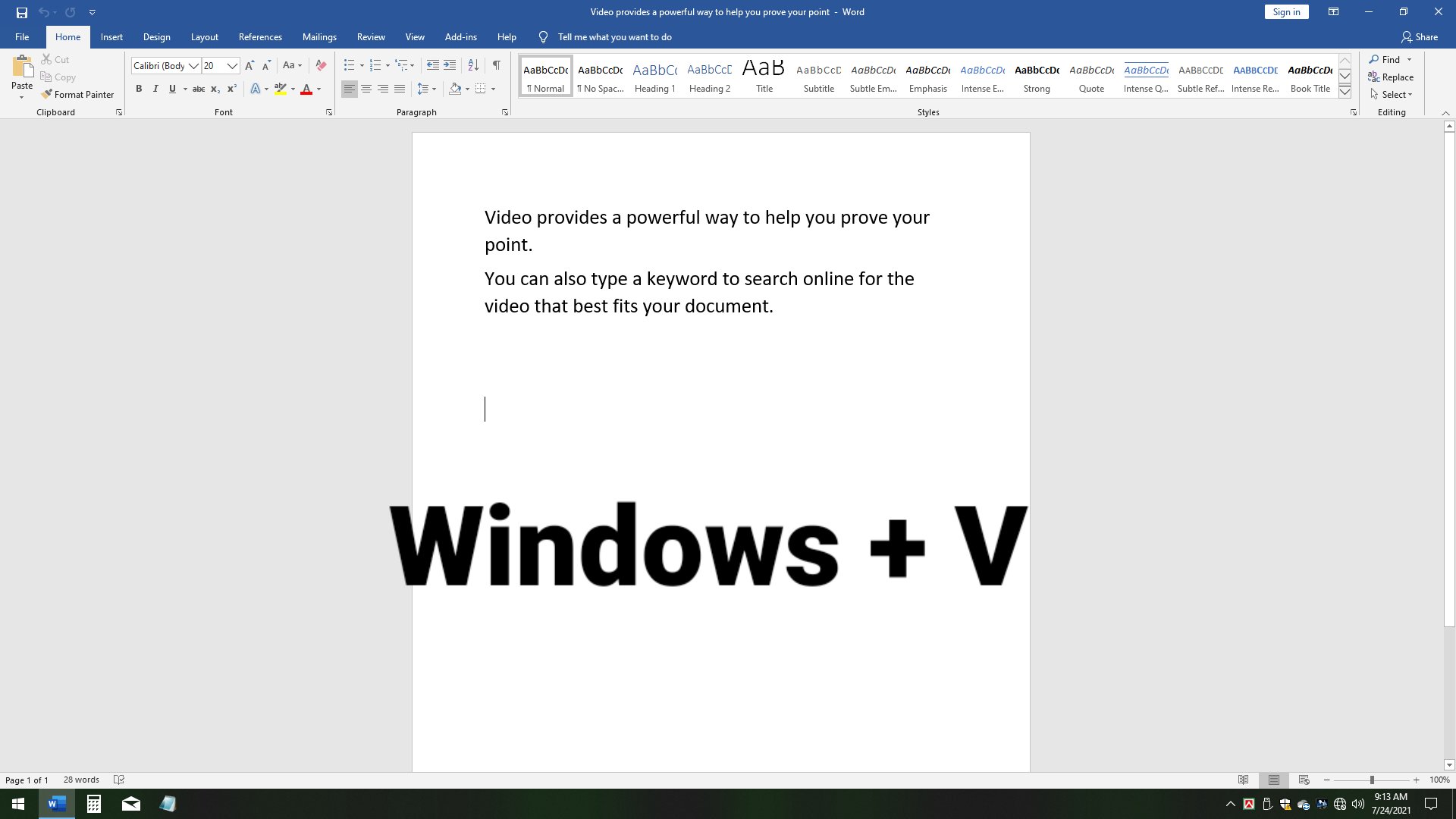
Task: Open Calculator from the Windows taskbar
Action: pyautogui.click(x=94, y=804)
